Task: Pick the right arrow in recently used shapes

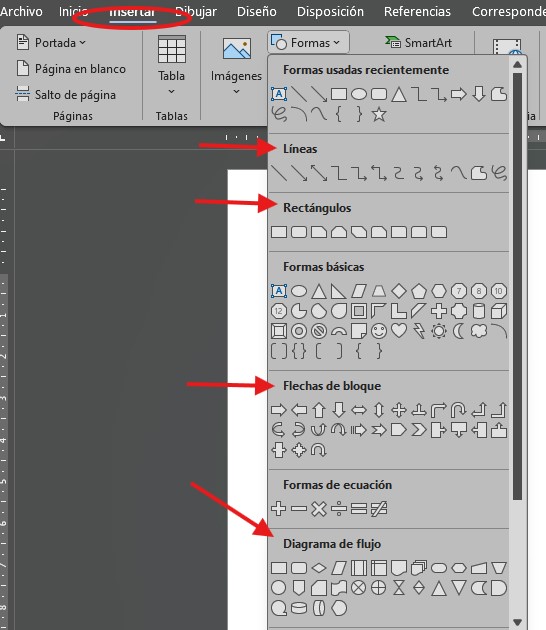Action: (x=458, y=95)
